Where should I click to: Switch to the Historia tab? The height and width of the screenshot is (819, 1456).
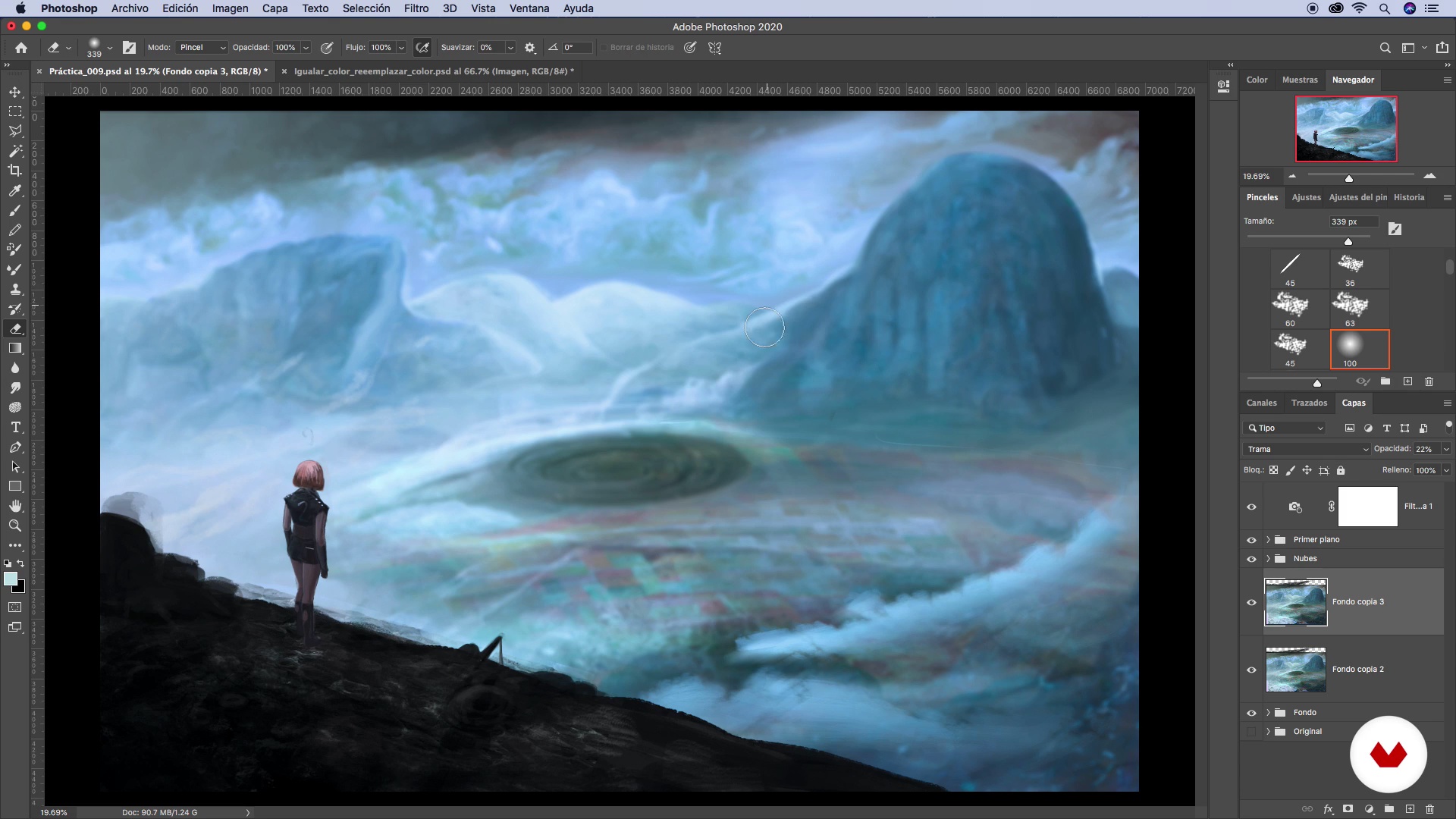click(x=1409, y=197)
